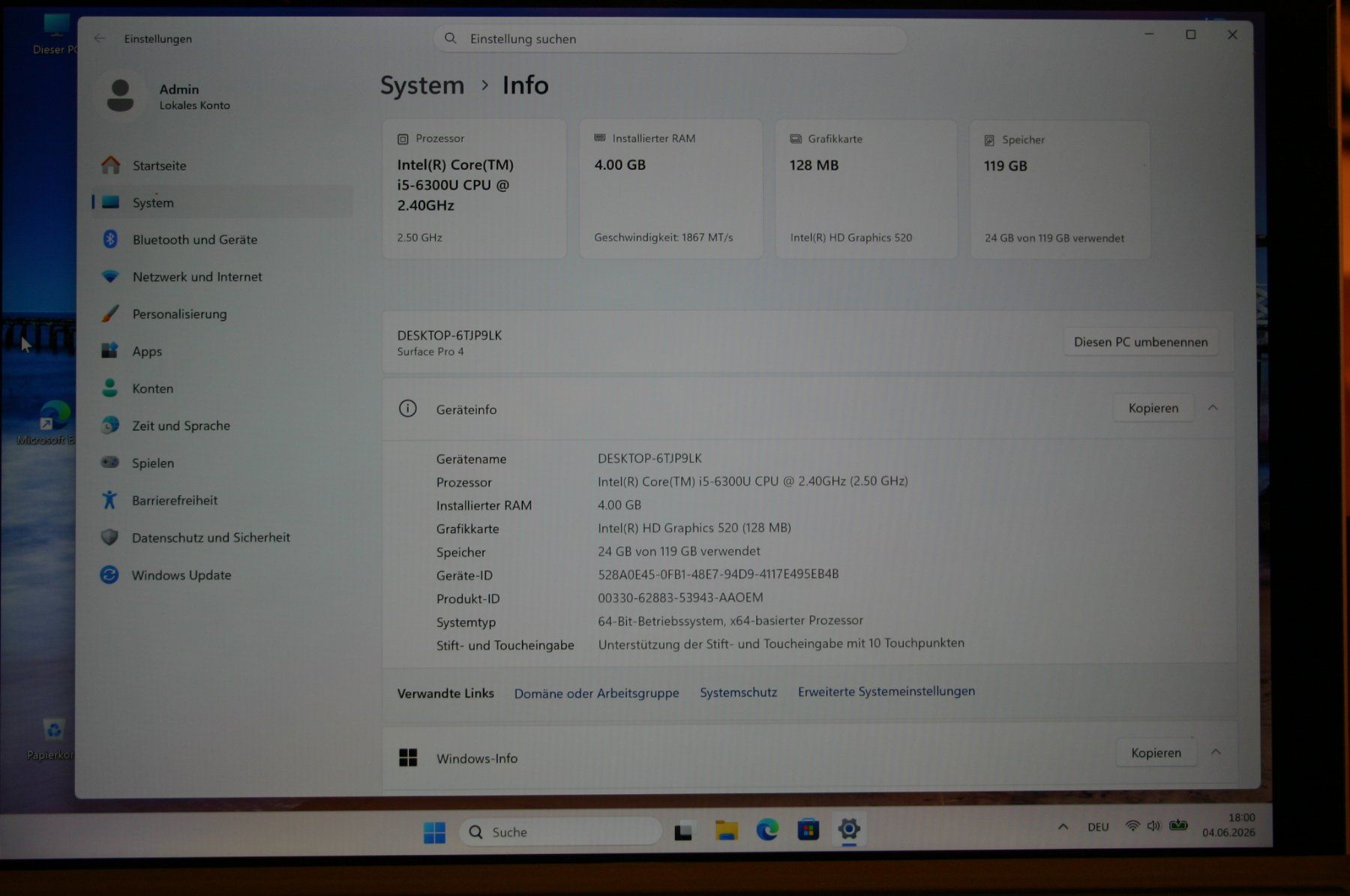Click the Settings gear on the taskbar

tap(849, 829)
